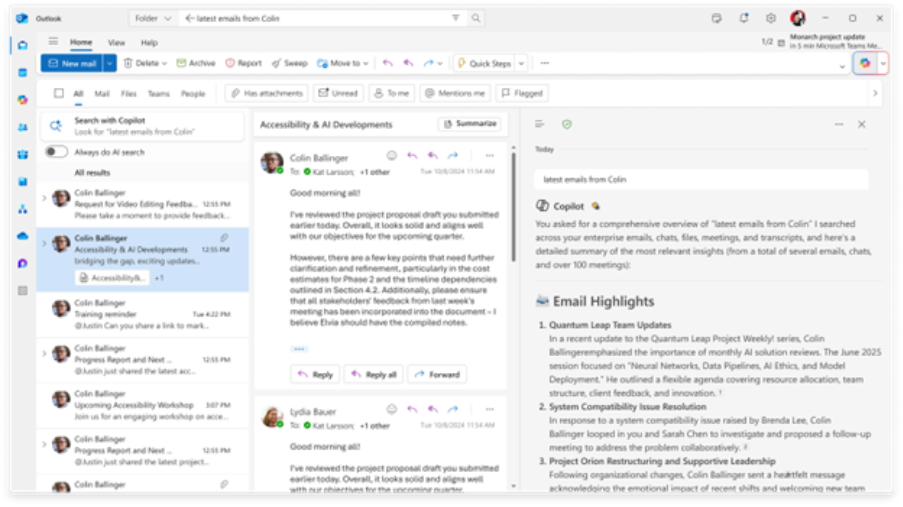Click Report button

coord(244,63)
